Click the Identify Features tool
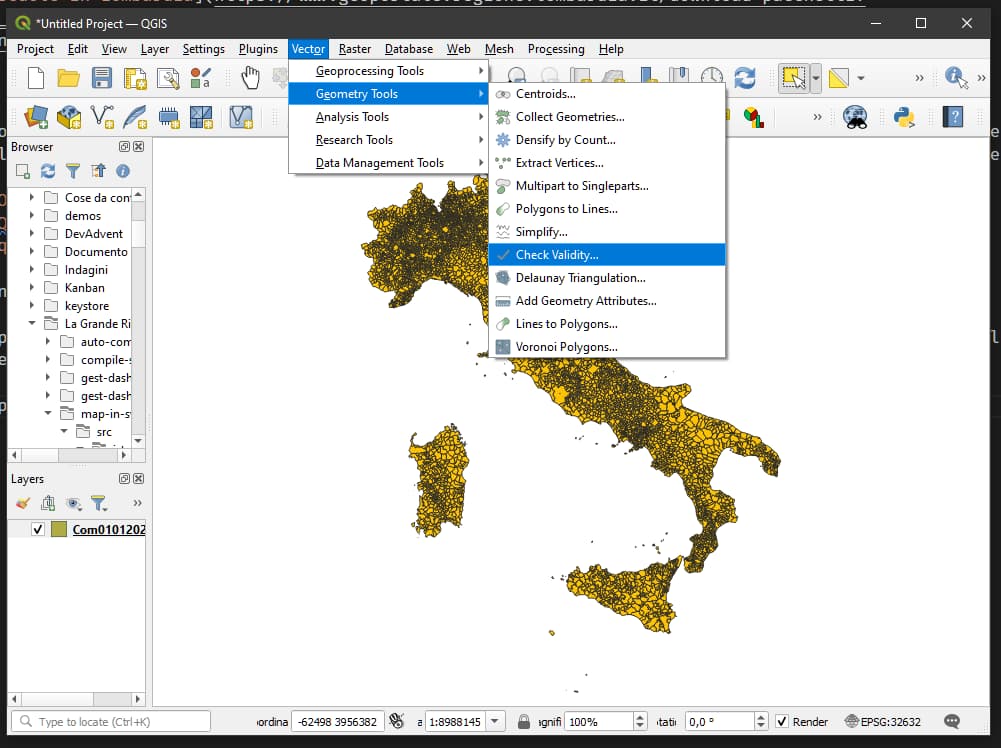The height and width of the screenshot is (748, 1001). coord(956,78)
